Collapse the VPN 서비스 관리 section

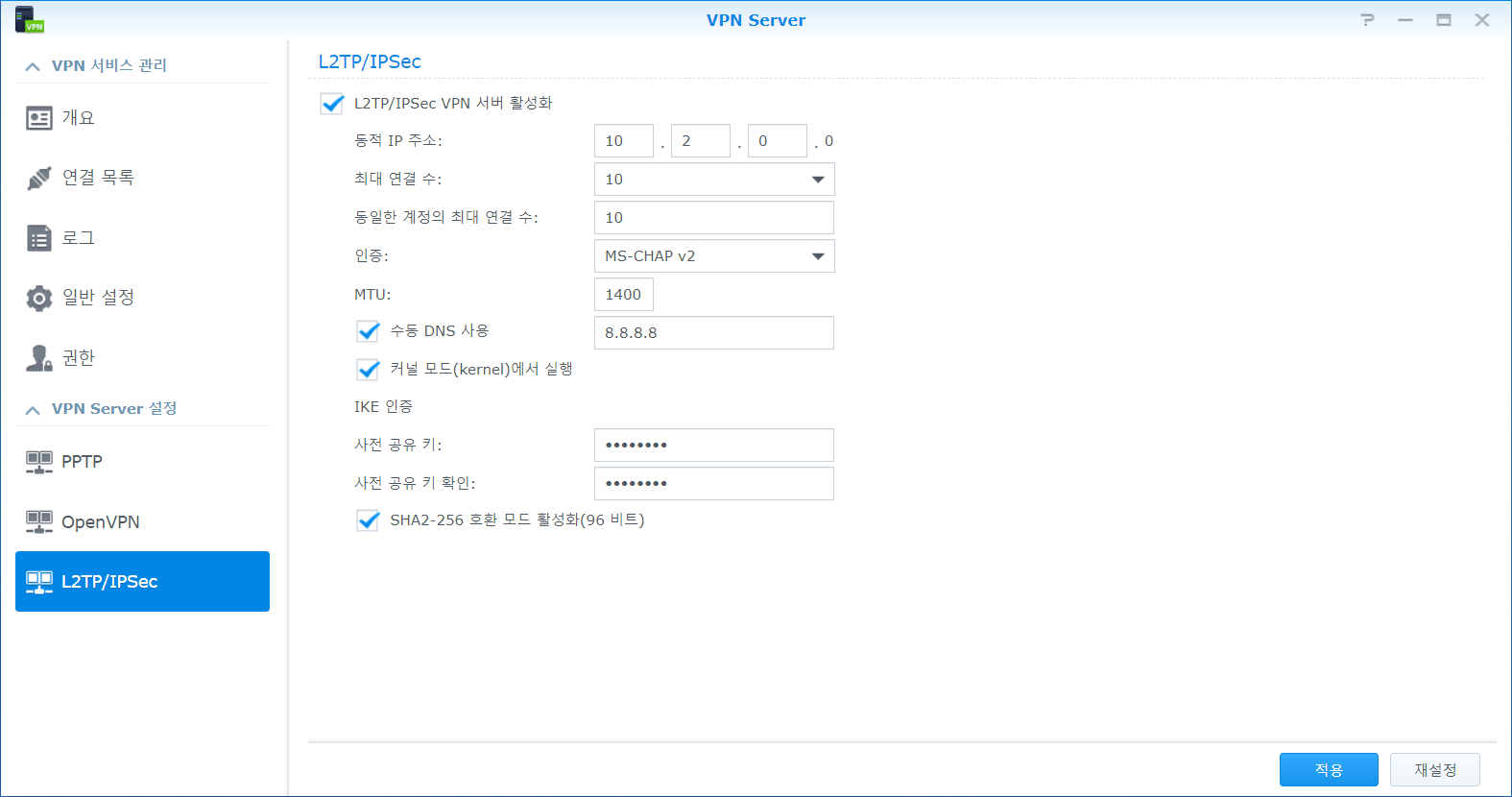(x=33, y=66)
